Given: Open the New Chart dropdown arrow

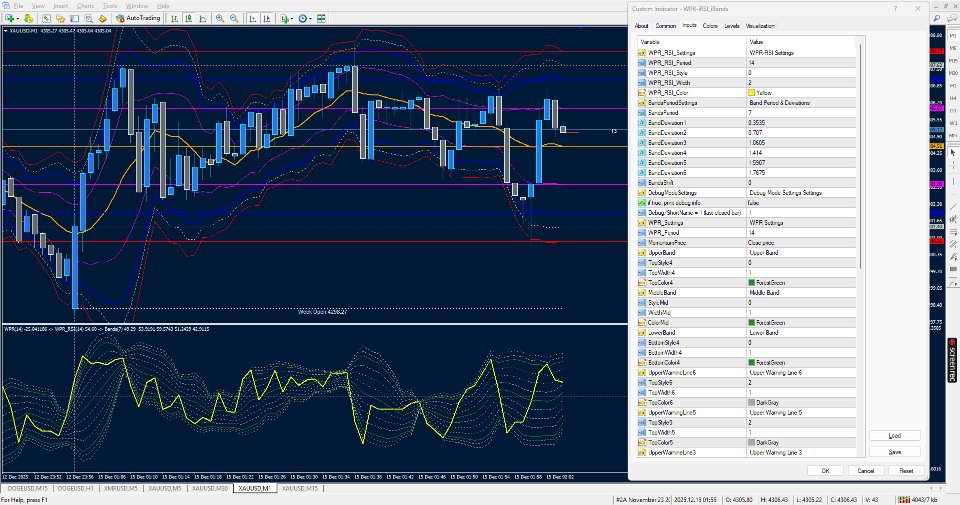Looking at the screenshot, I should [x=17, y=18].
